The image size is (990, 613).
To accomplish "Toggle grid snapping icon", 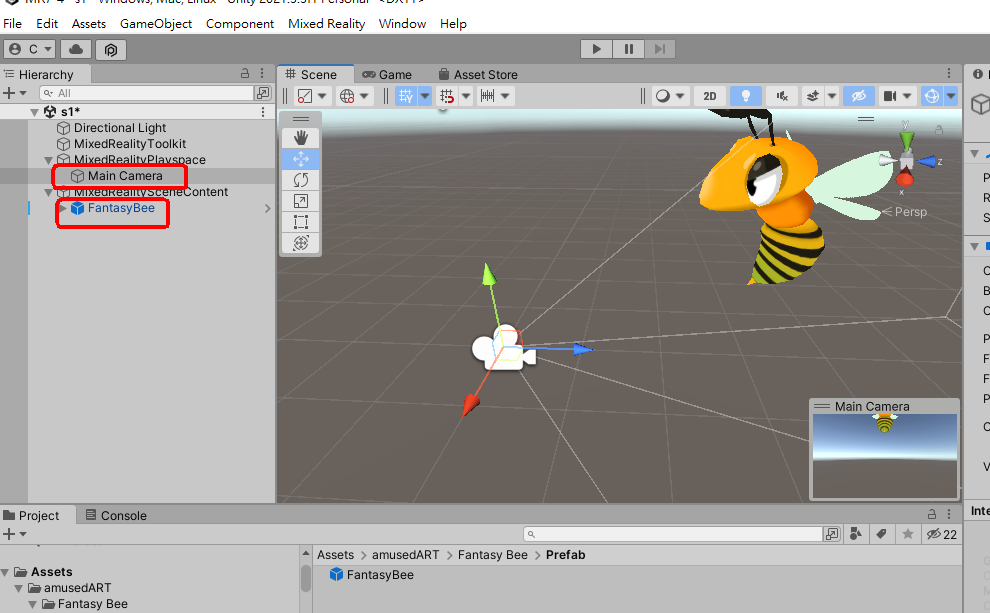I will [x=447, y=96].
